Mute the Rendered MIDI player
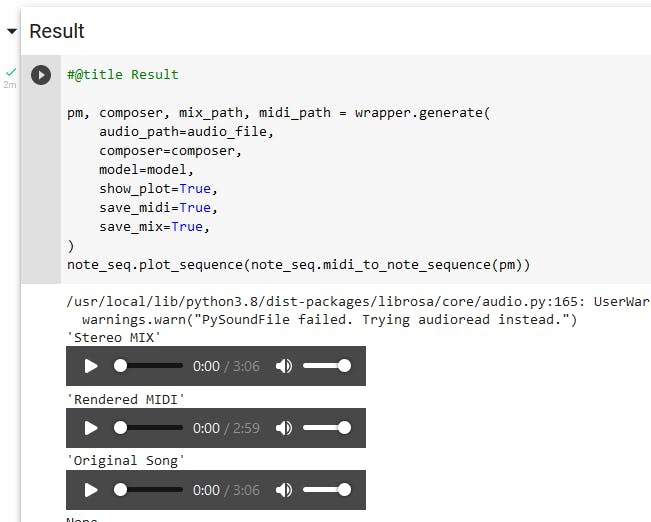The width and height of the screenshot is (651, 522). tap(284, 428)
